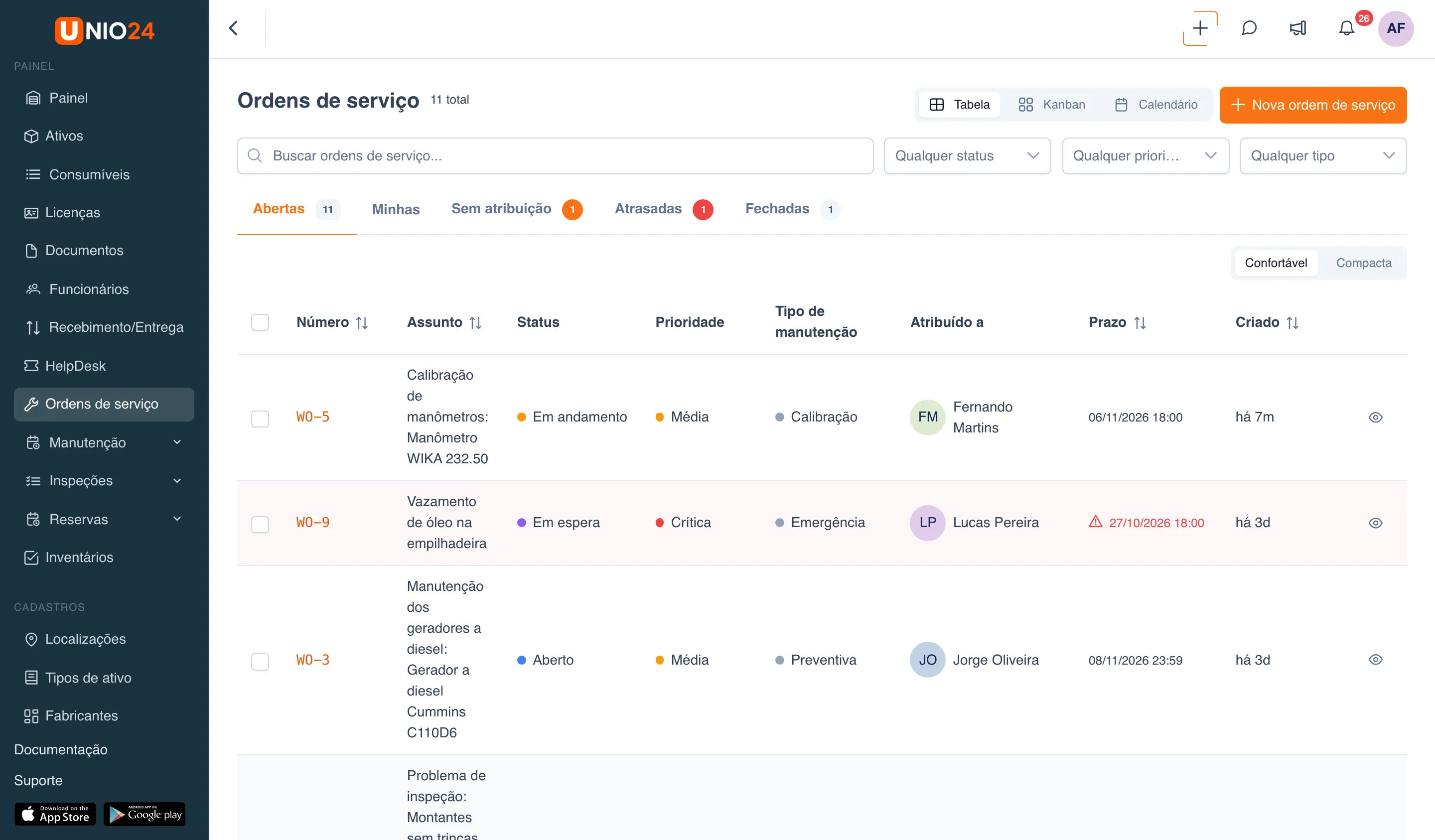
Task: Click Nova ordem de serviço button
Action: [x=1312, y=105]
